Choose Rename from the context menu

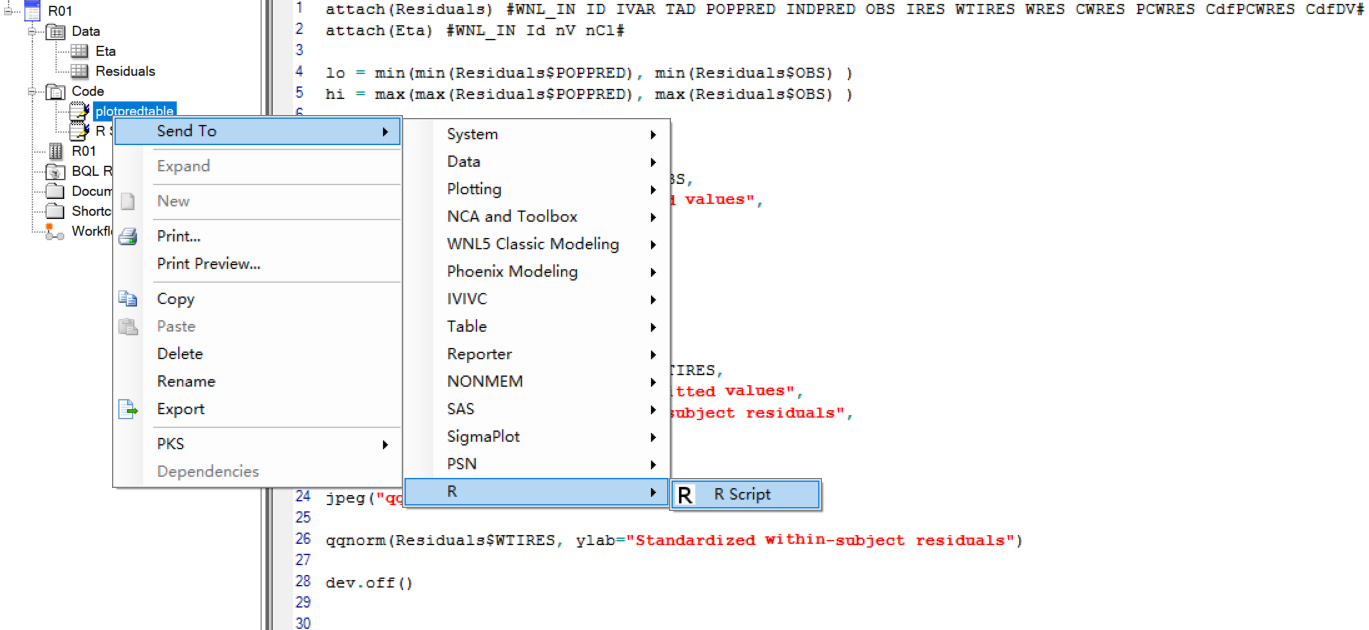[x=257, y=381]
